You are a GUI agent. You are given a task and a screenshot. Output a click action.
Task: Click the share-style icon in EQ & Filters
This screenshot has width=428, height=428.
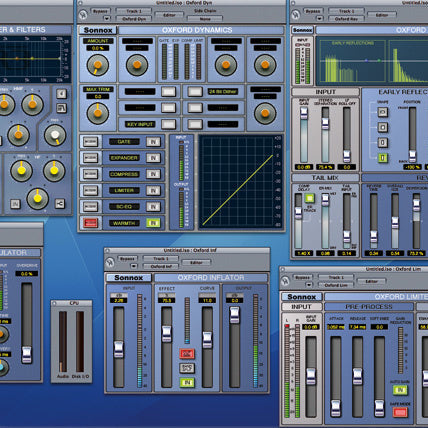pos(60,203)
